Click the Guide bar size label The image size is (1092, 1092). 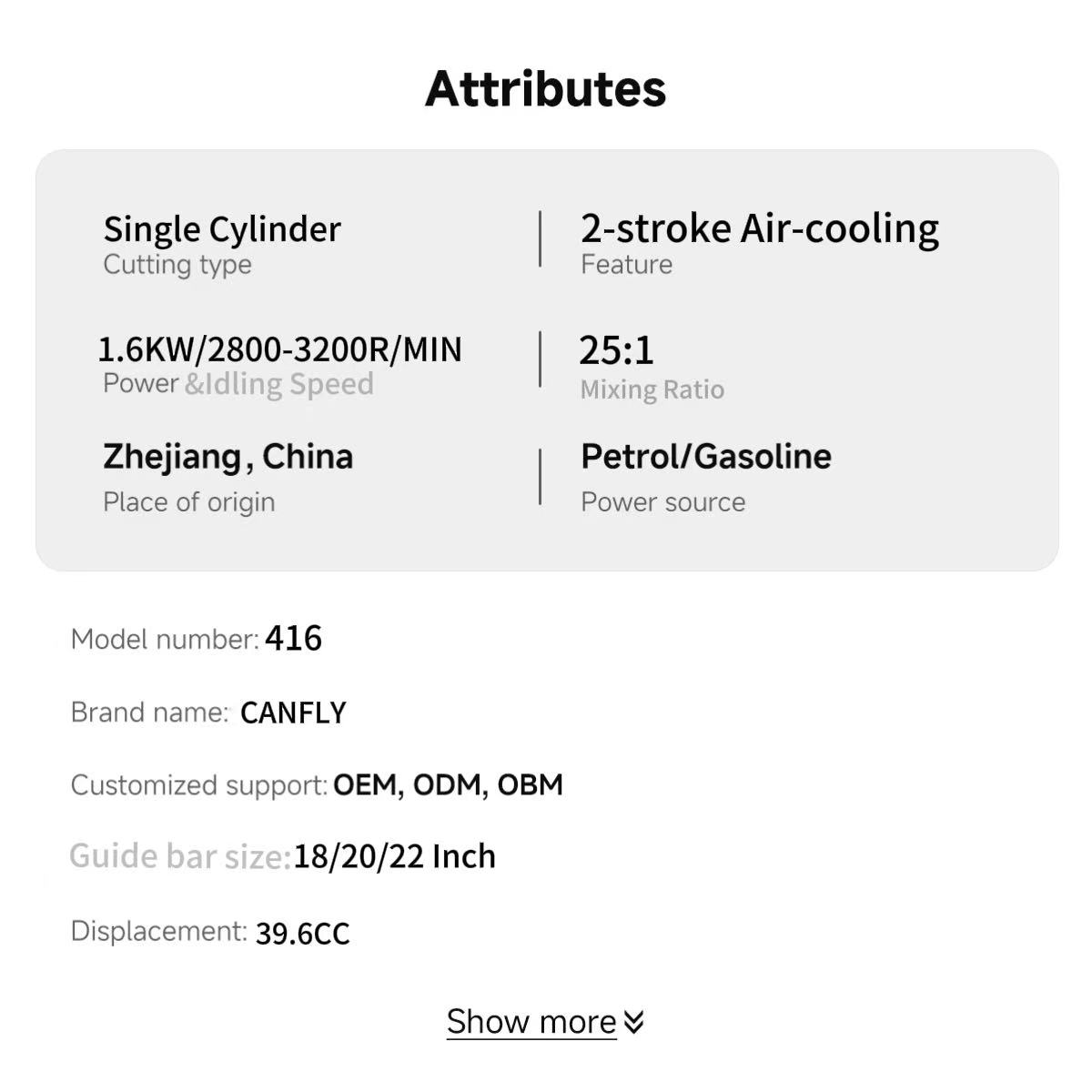tap(180, 856)
